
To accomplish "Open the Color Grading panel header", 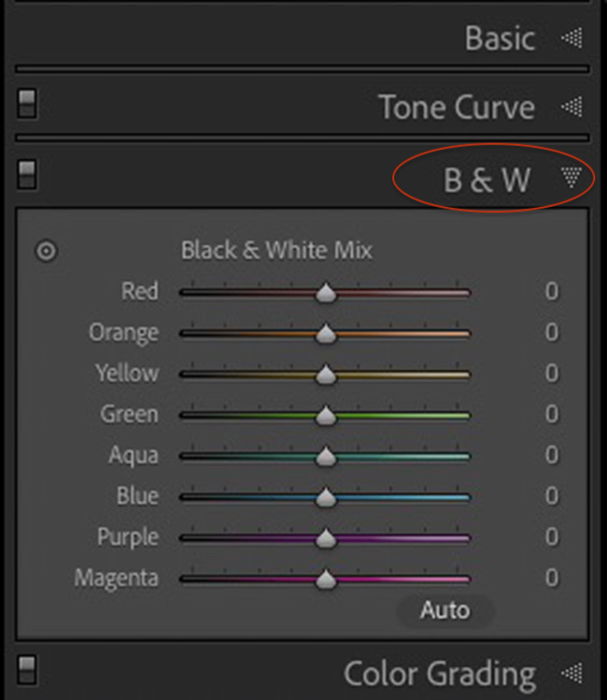I will (x=439, y=673).
